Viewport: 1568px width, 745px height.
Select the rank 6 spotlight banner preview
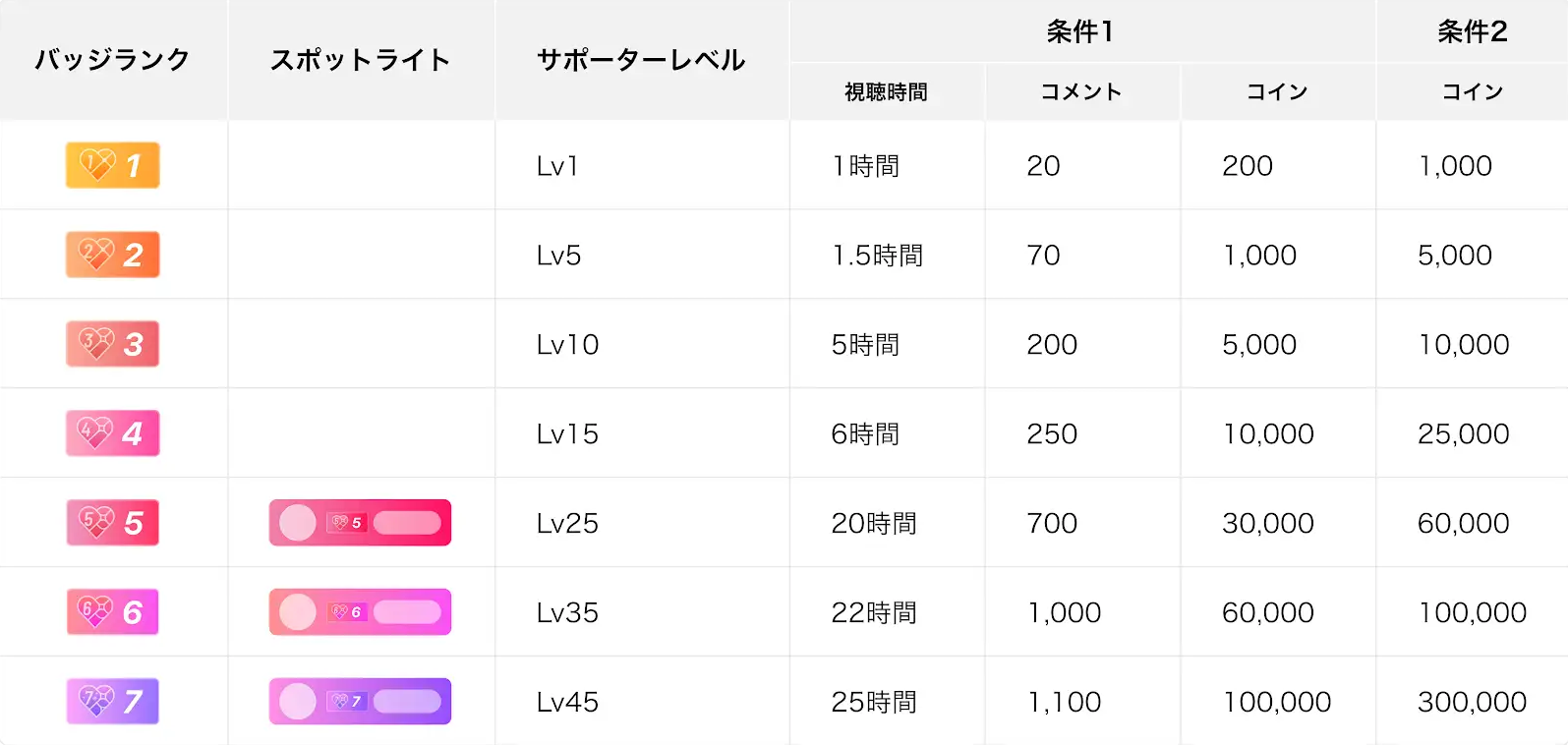point(360,612)
